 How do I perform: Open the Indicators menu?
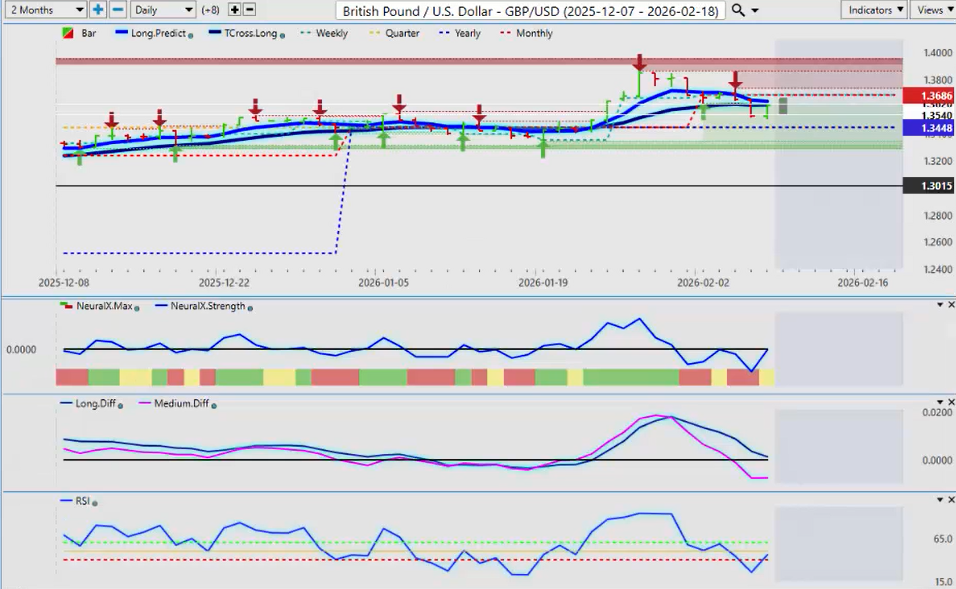click(873, 9)
